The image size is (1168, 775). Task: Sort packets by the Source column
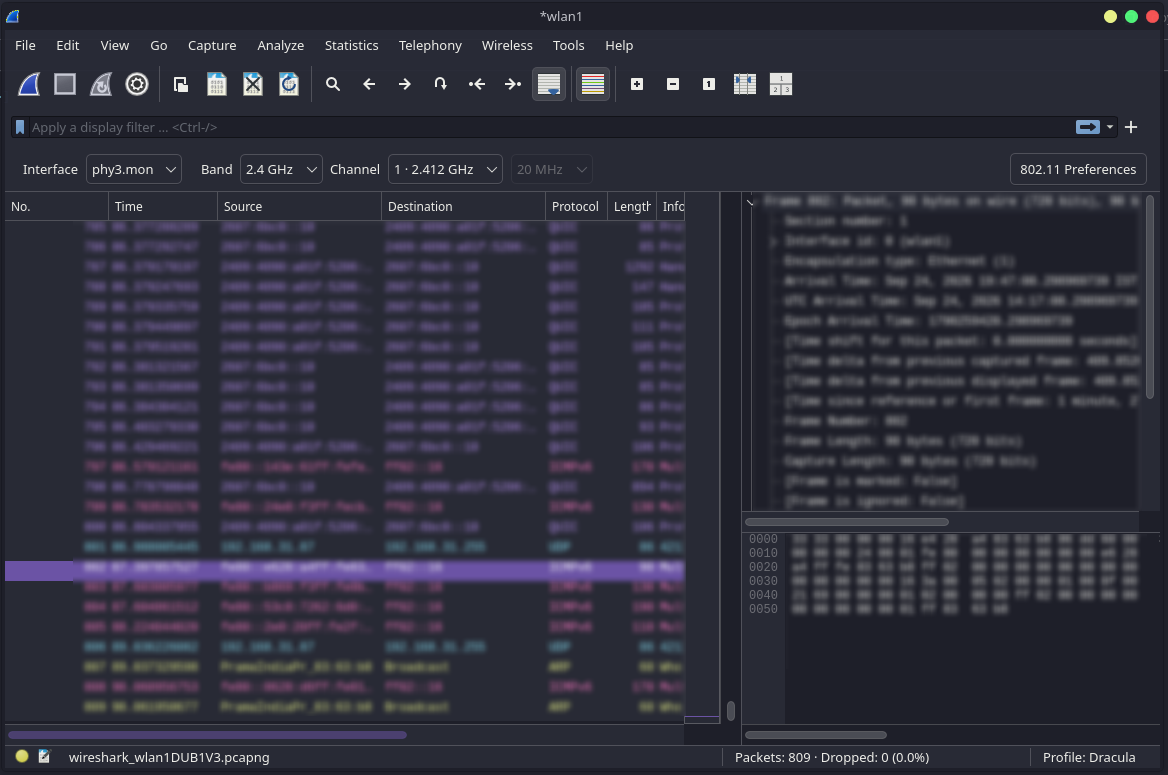299,206
